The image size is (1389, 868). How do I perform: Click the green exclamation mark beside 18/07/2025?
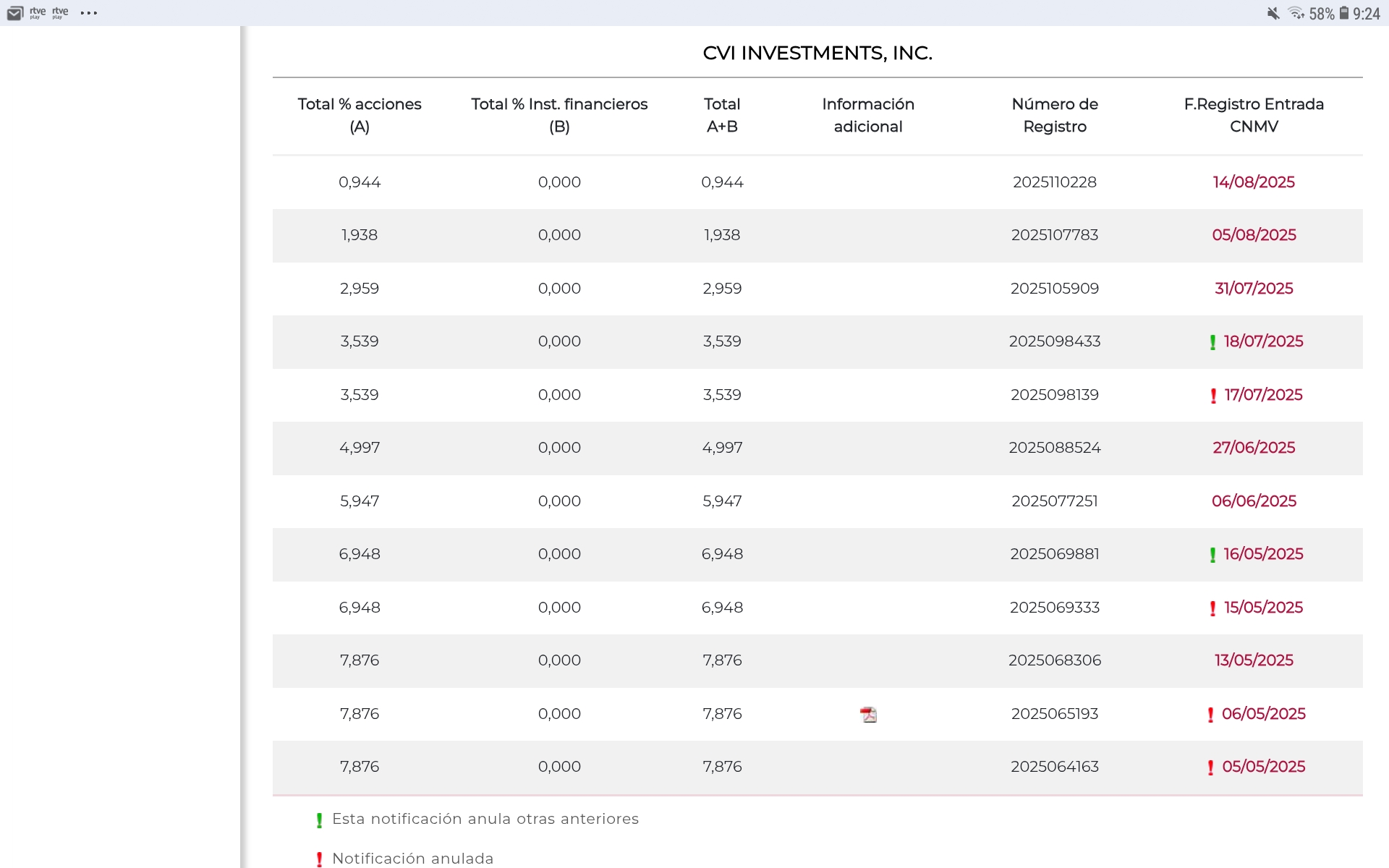(1212, 342)
